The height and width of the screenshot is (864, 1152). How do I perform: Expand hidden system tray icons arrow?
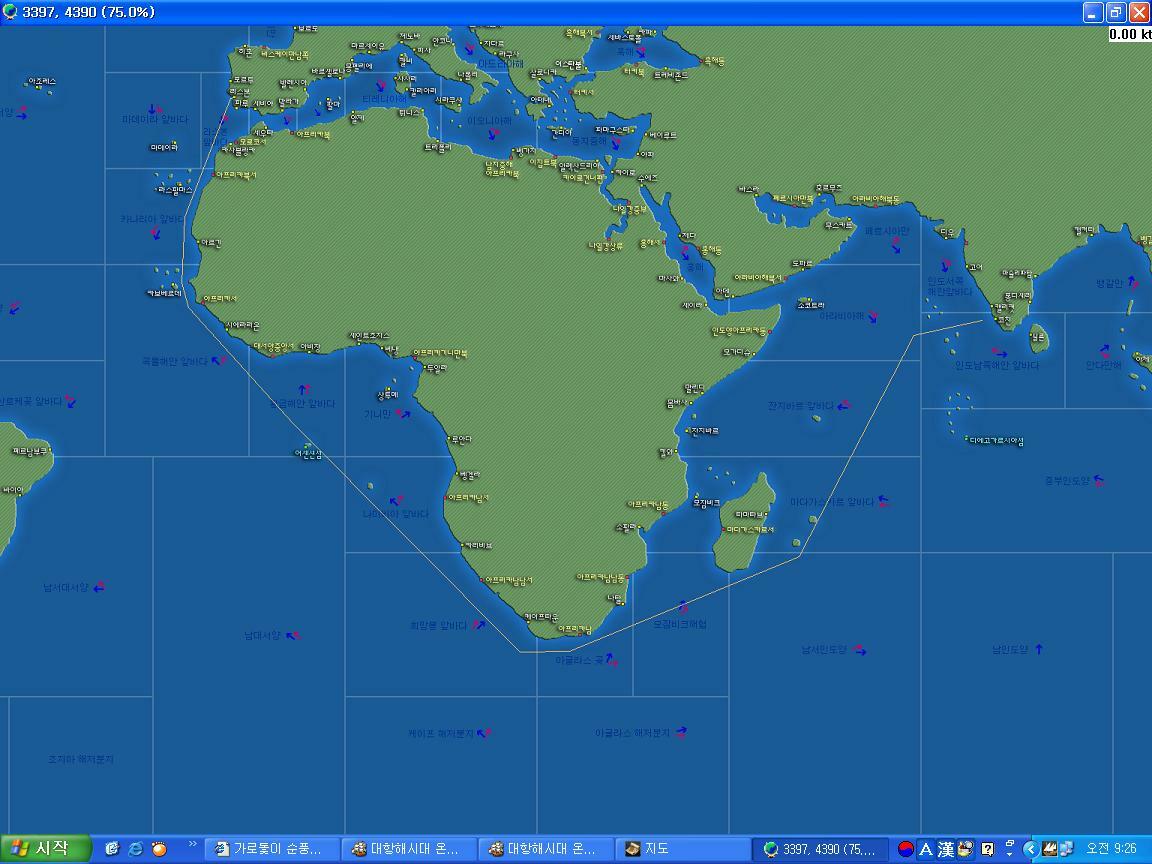[1030, 849]
